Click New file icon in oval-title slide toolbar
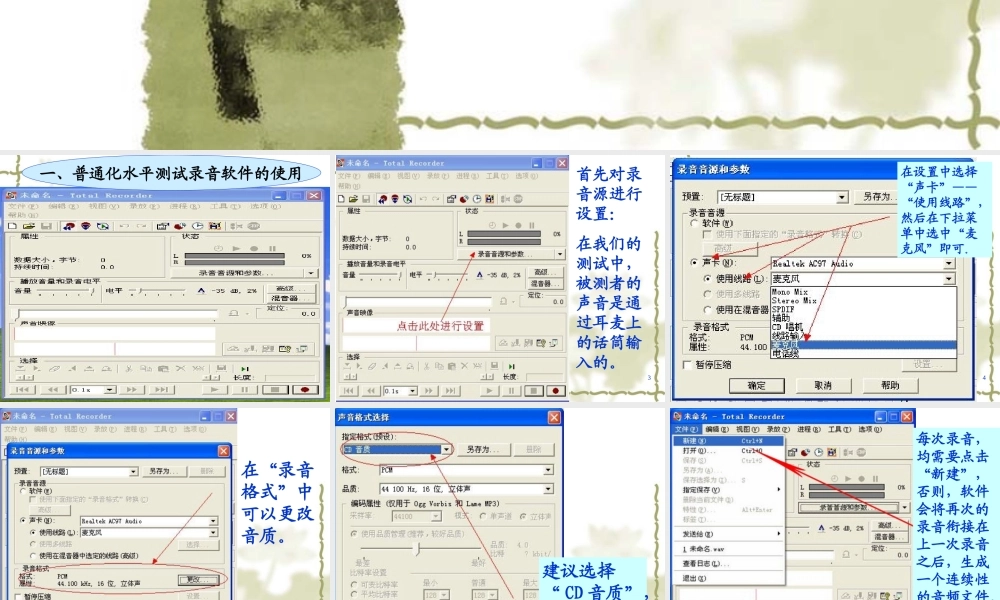Viewport: 1000px width, 600px height. (12, 226)
